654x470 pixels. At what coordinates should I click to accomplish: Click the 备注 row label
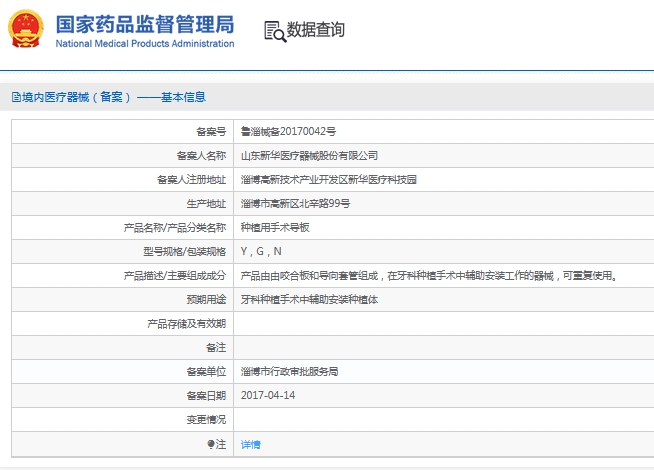[216, 347]
